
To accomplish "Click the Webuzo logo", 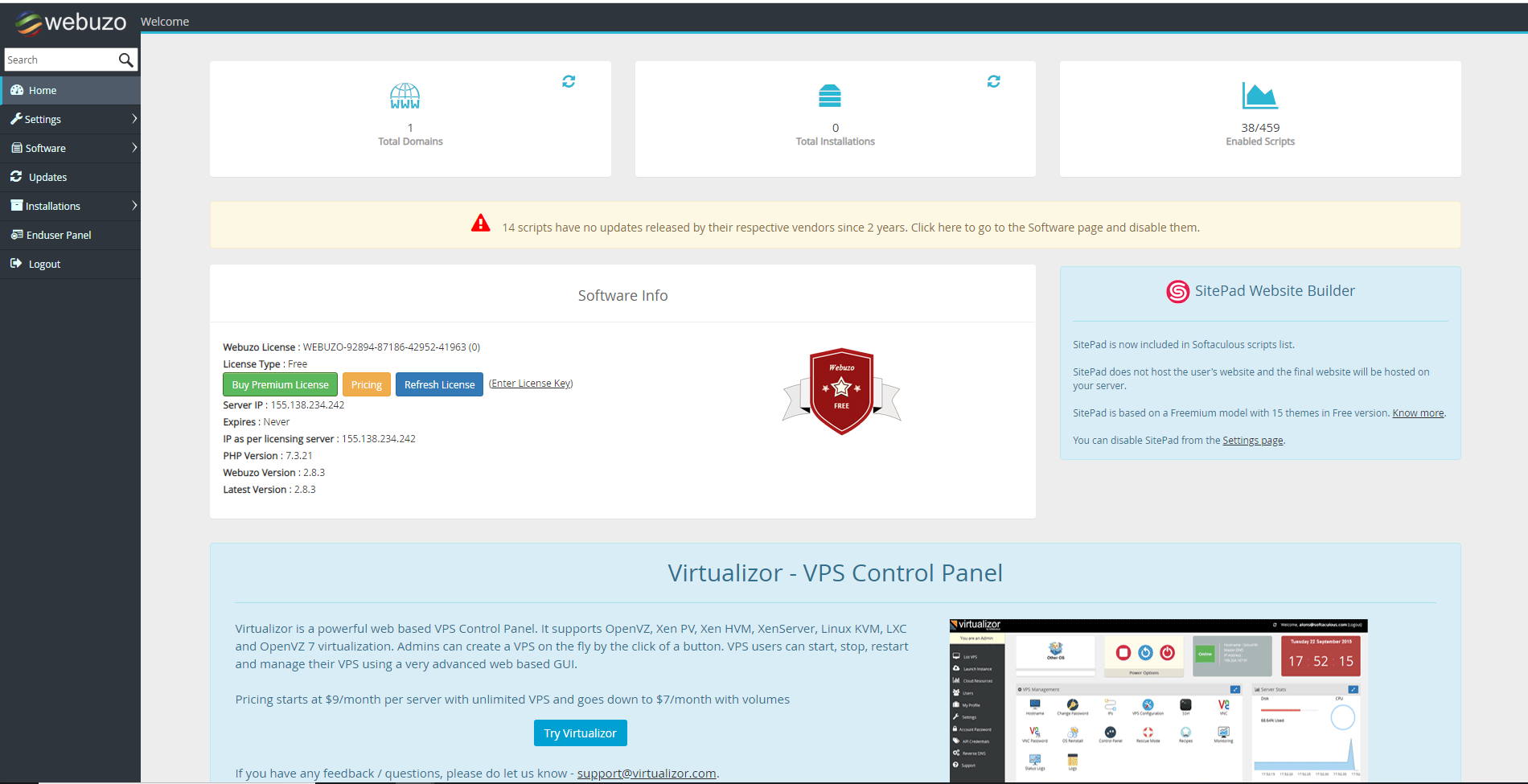I will point(71,22).
